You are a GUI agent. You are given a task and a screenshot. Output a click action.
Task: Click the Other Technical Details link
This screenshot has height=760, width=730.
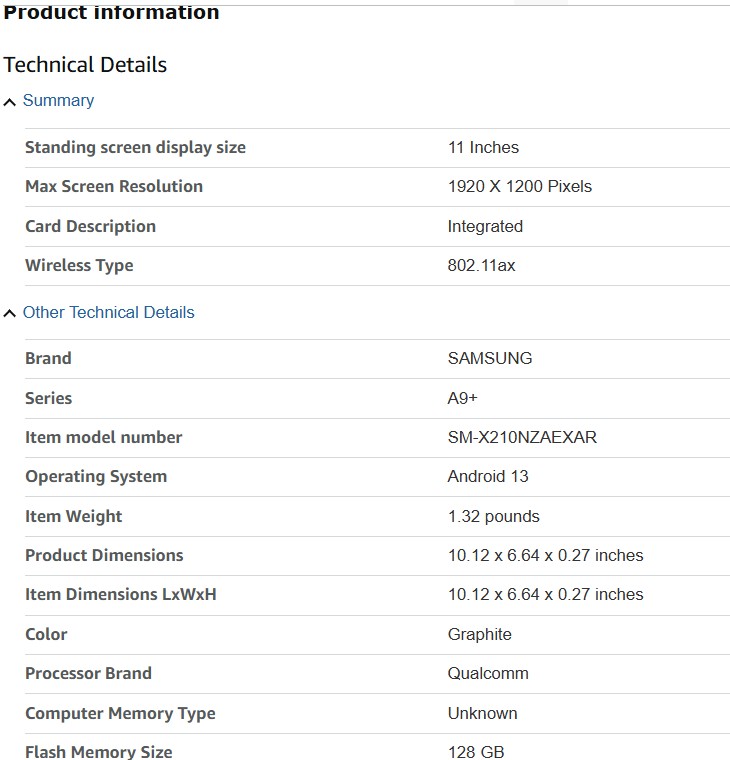point(108,313)
